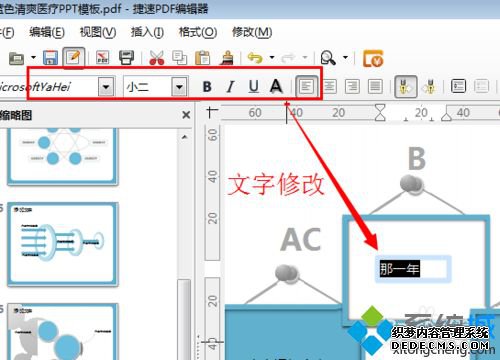Click the active highlighter pen icon

click(x=406, y=87)
